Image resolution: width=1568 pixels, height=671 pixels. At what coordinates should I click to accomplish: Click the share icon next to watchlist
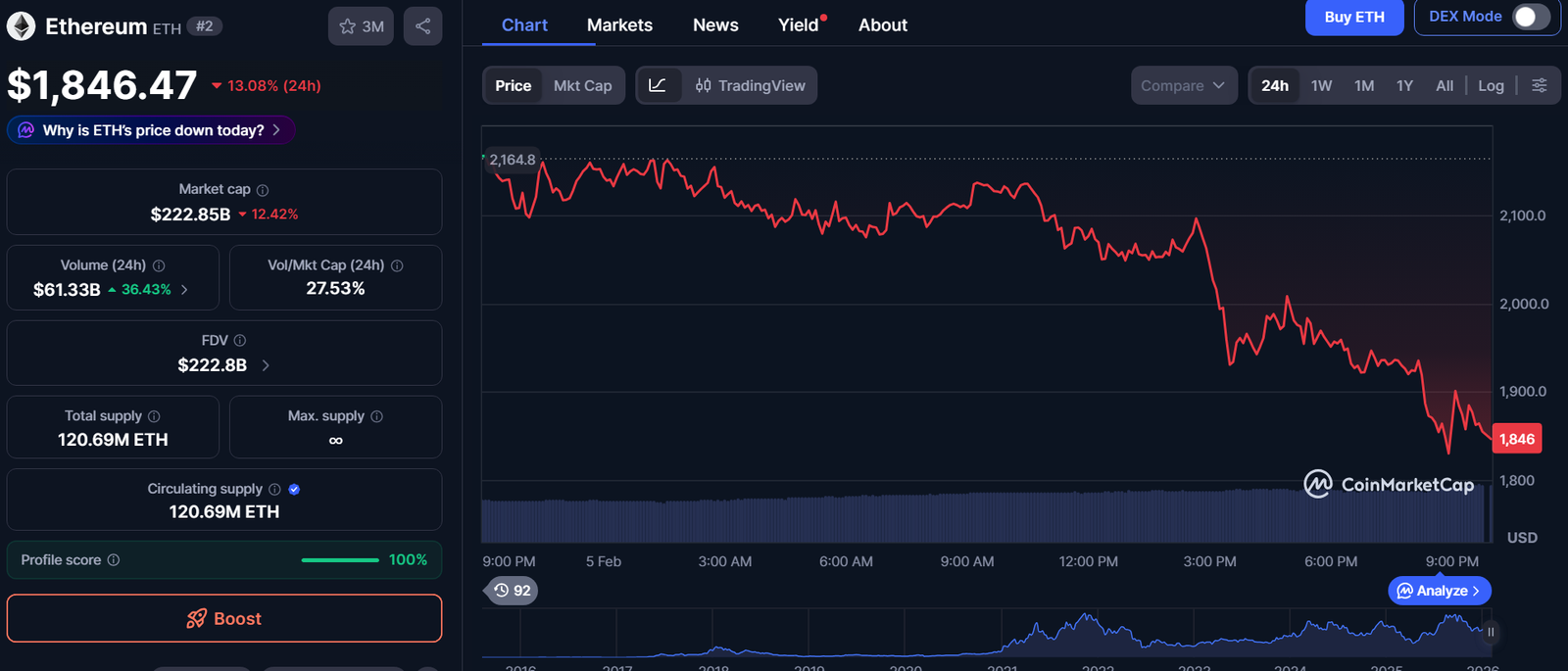pos(422,26)
